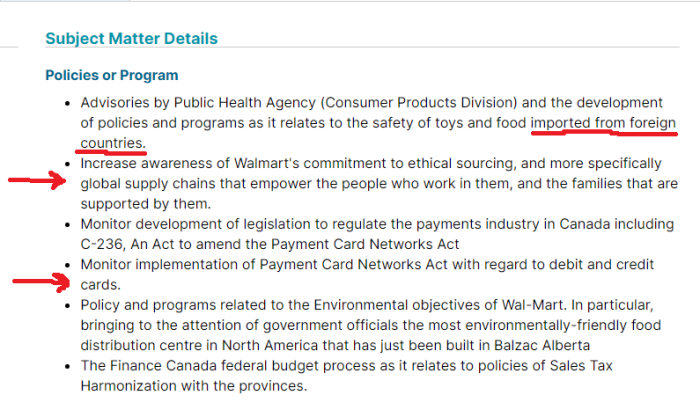Click the text 'Consumer Products Division'
Image resolution: width=700 pixels, height=410 pixels.
419,103
